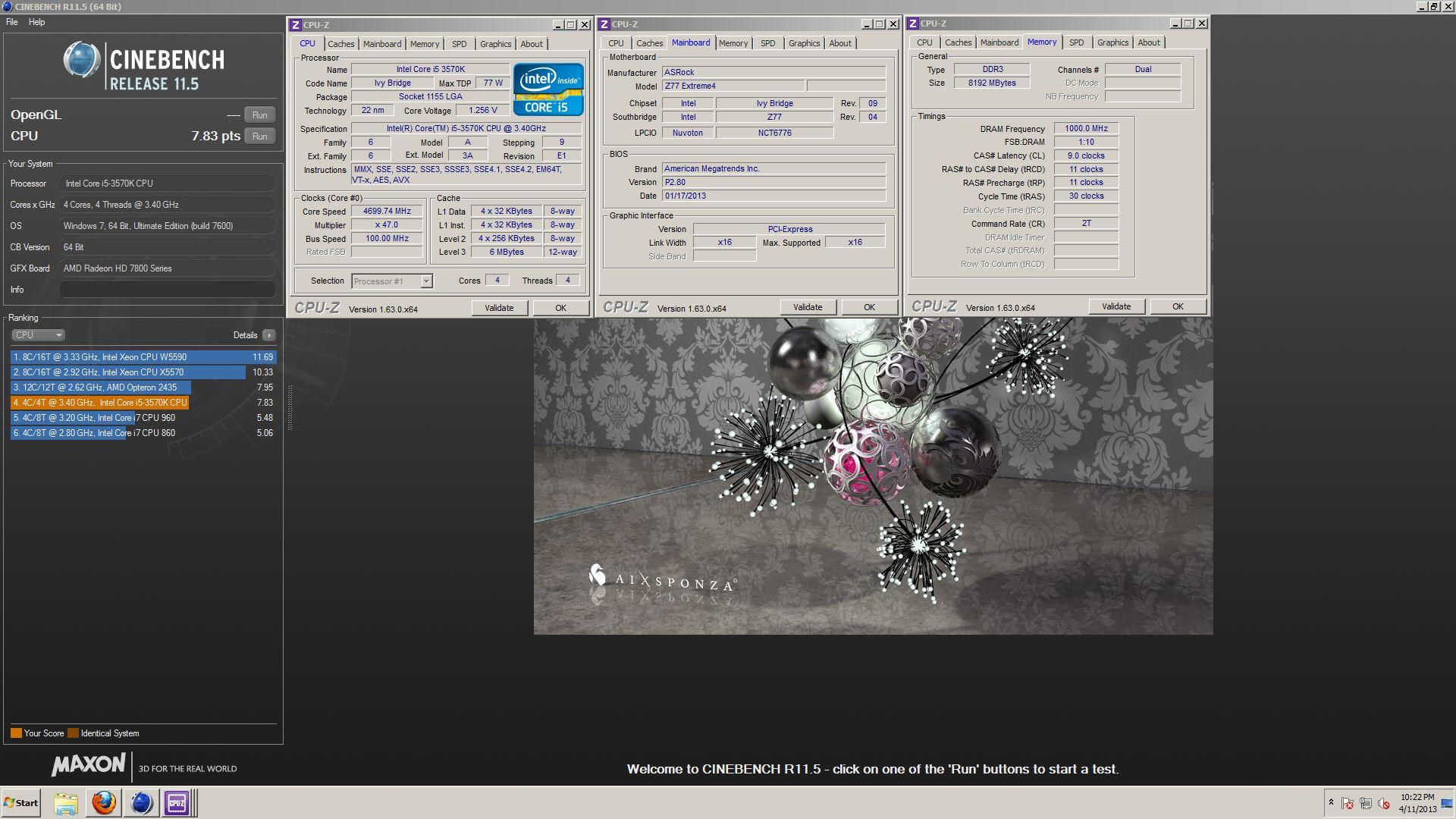Open the Help menu in Cinebench
This screenshot has width=1456, height=819.
point(36,22)
